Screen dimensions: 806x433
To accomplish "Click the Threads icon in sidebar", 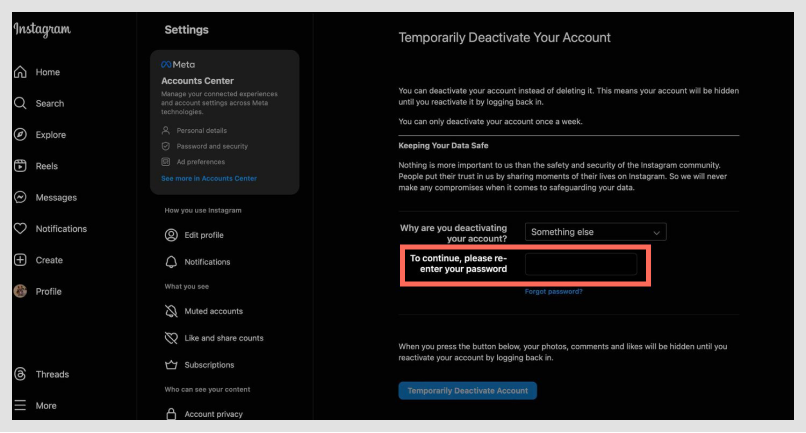I will (x=20, y=374).
